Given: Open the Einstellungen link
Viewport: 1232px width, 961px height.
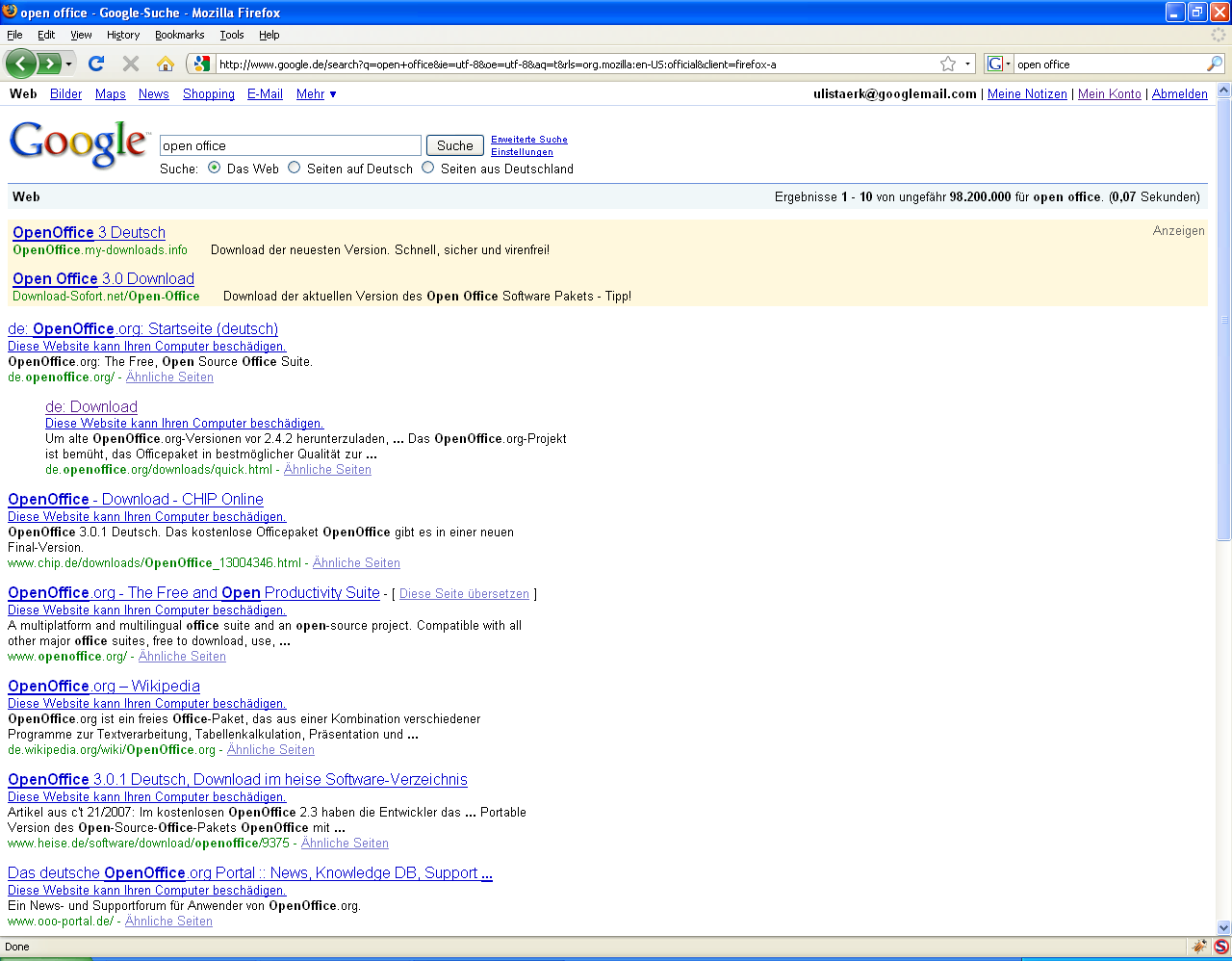Looking at the screenshot, I should (x=522, y=152).
